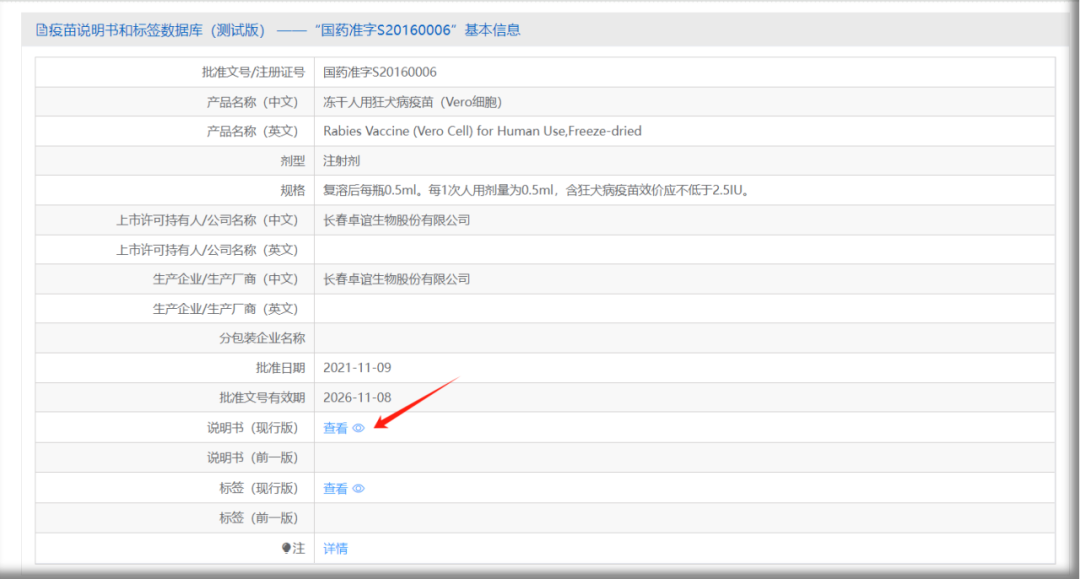Click the document icon in the page header

coord(41,30)
